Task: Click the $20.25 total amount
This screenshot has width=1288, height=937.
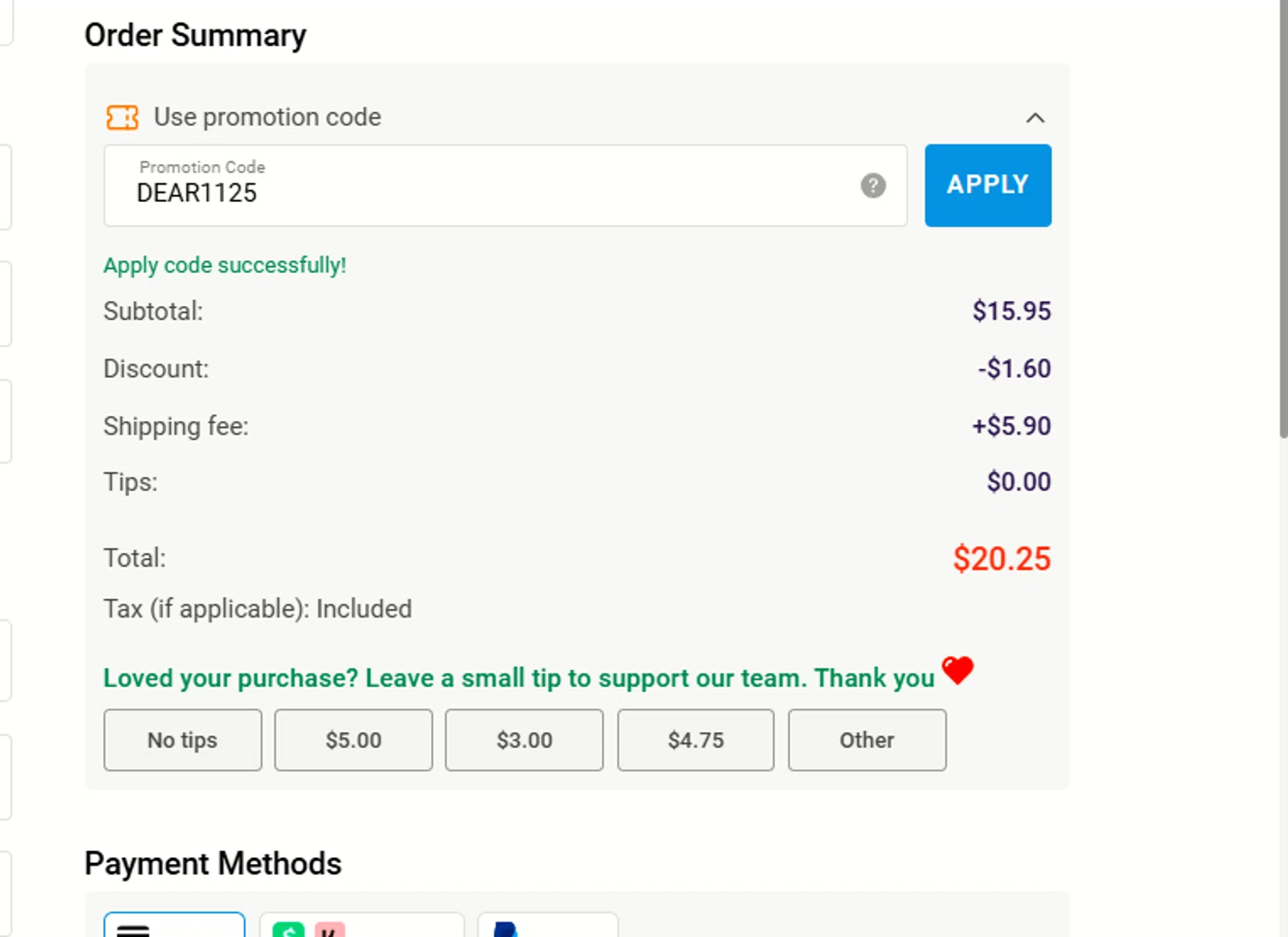Action: 1001,559
